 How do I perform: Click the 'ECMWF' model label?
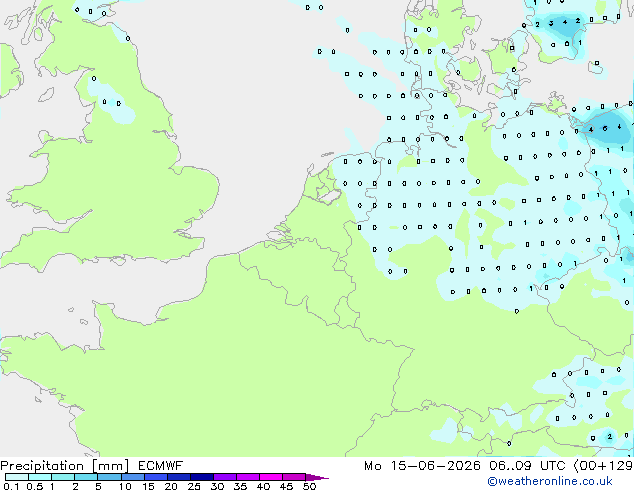[161, 466]
